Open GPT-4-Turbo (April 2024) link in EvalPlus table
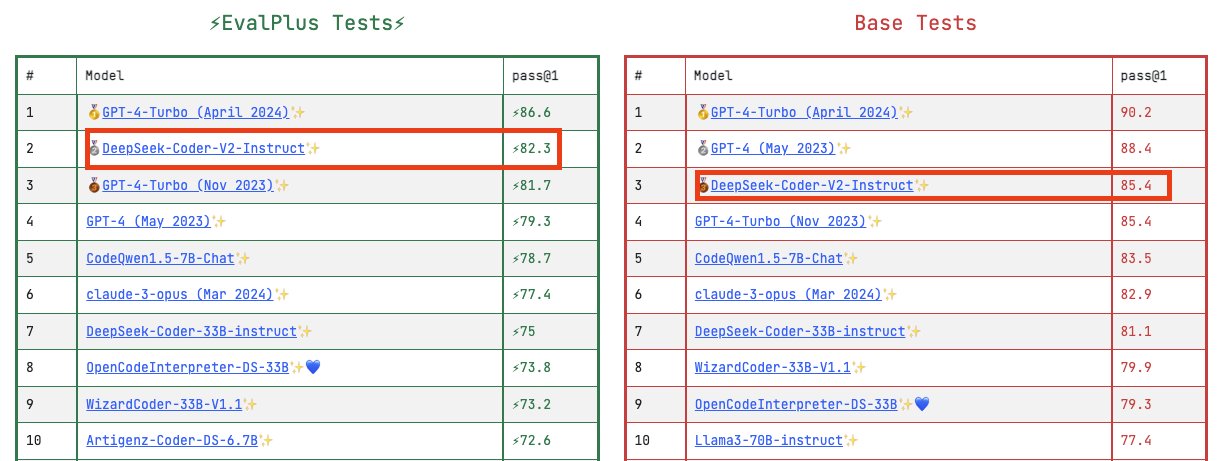Image resolution: width=1223 pixels, height=461 pixels. tap(195, 112)
